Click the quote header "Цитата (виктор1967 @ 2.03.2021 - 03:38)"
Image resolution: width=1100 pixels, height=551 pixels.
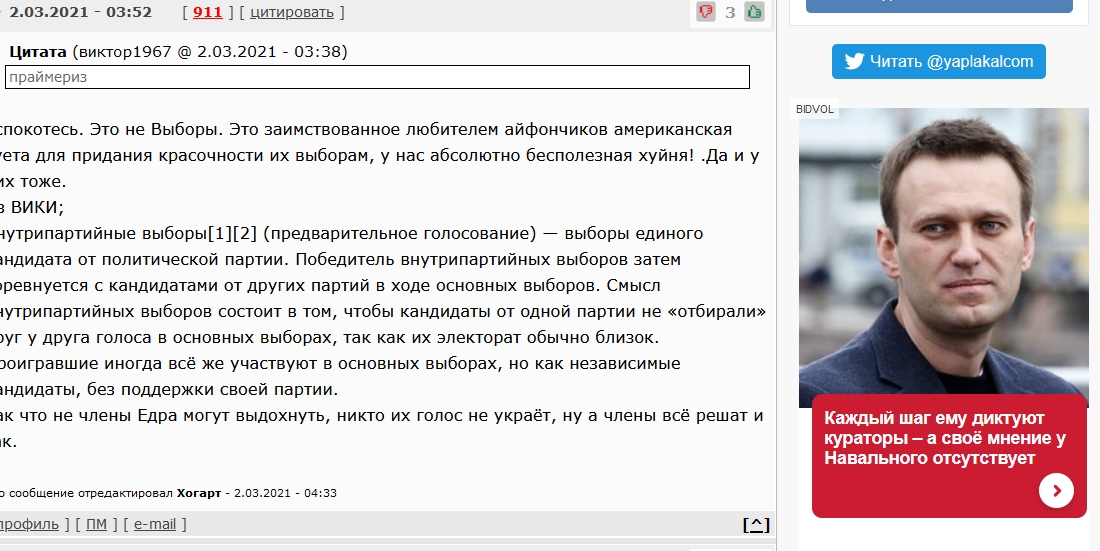[178, 51]
